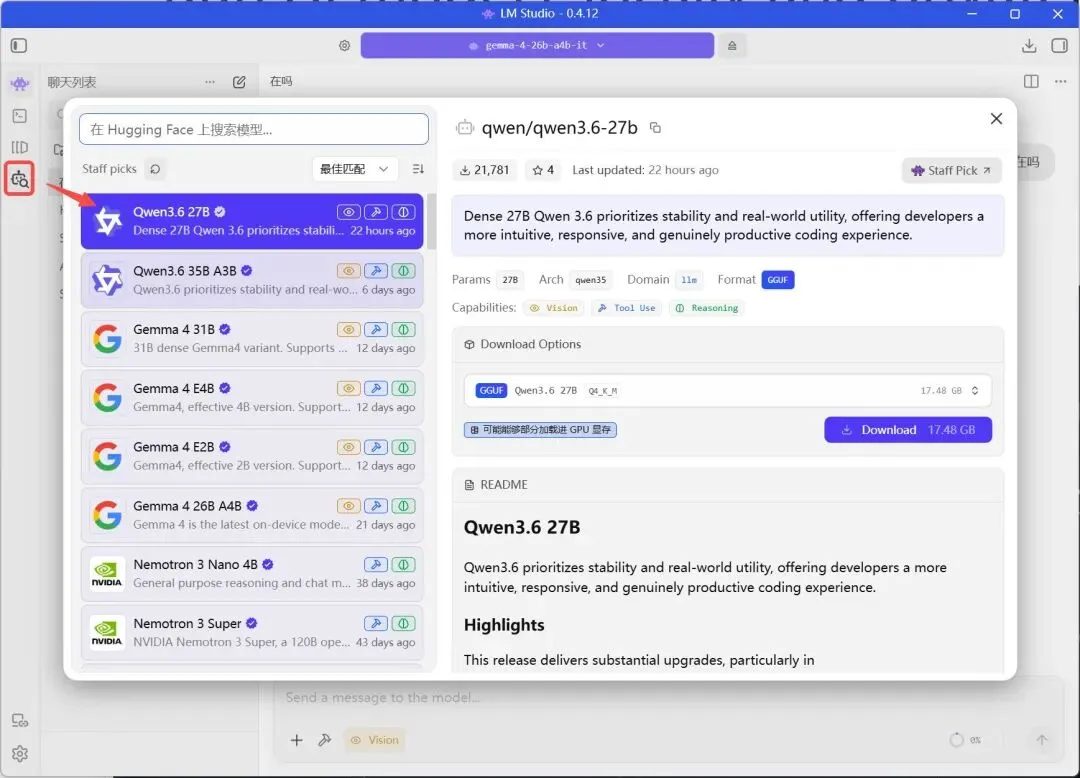Open the gemma-4-26b-a4b-it model selector dropdown
The image size is (1080, 778).
[x=537, y=45]
